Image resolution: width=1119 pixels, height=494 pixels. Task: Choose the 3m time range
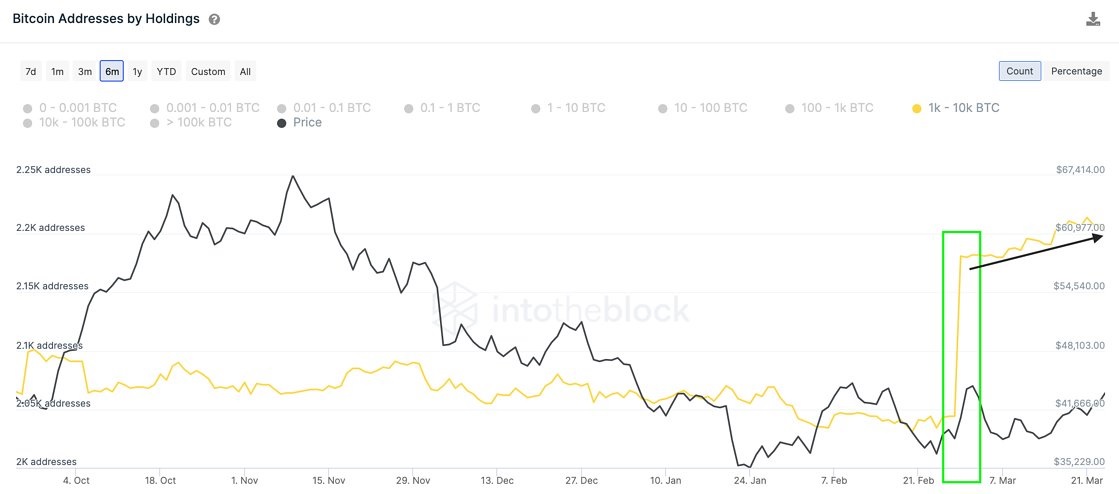[x=85, y=72]
